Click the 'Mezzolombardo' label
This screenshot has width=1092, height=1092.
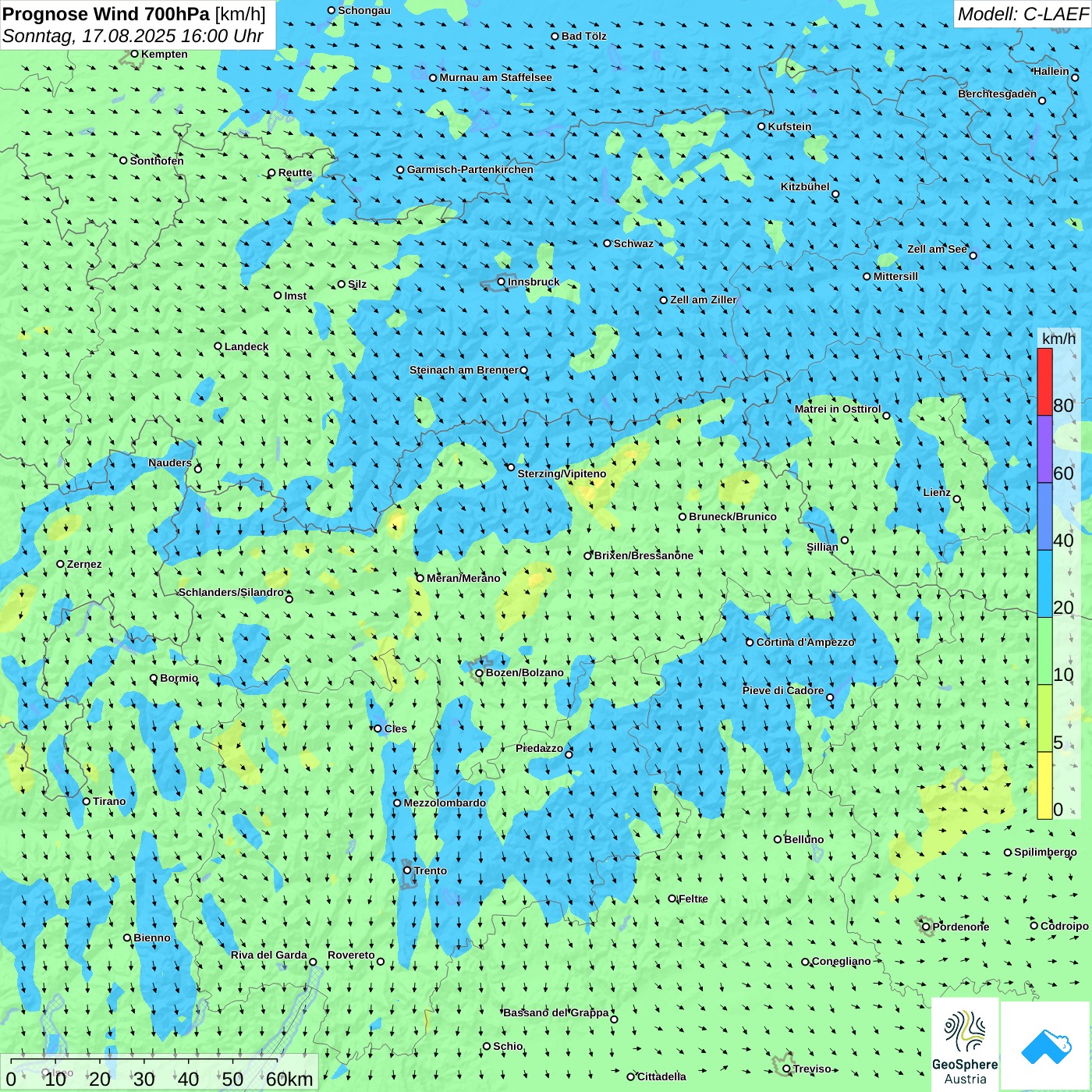pos(445,803)
